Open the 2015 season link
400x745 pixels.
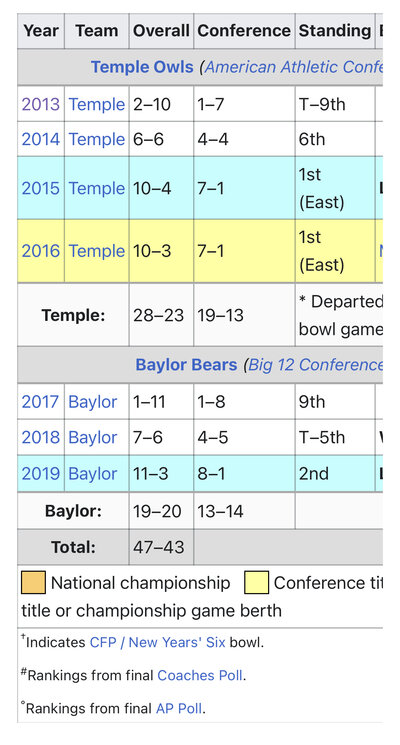pos(41,188)
